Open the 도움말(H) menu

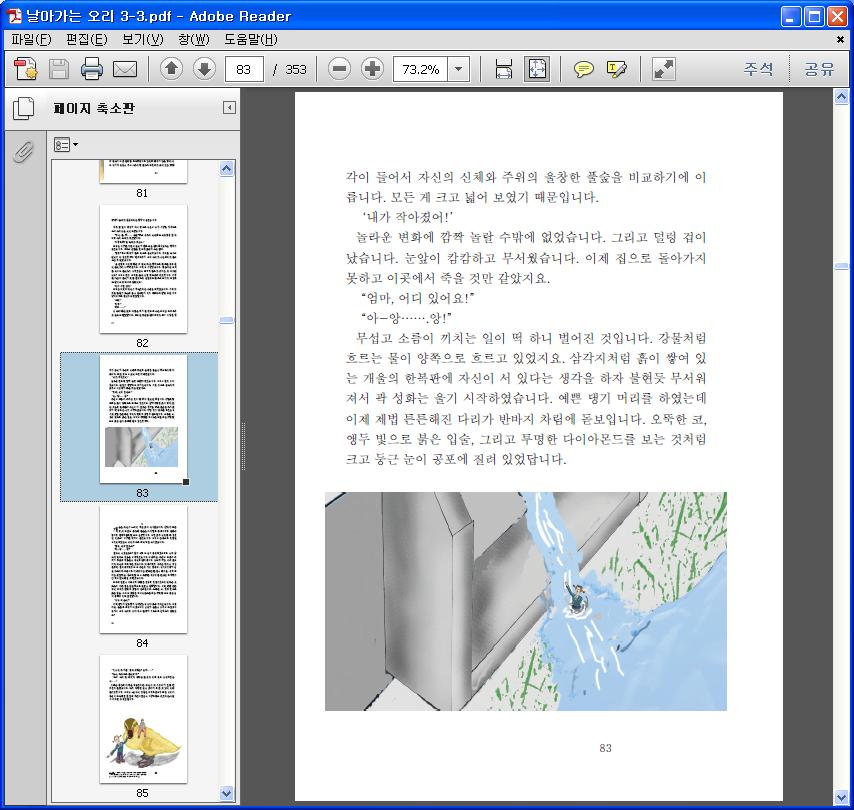pos(250,40)
